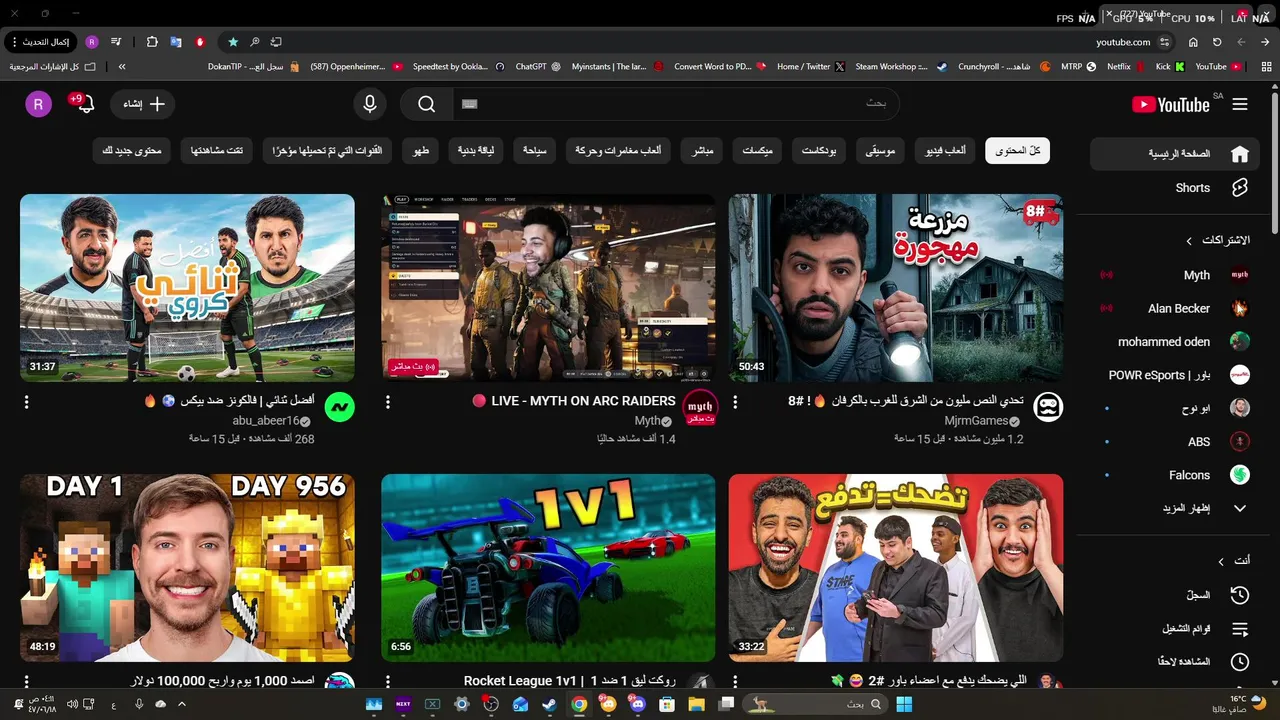Open Playlists (قوائم التشغيل) in sidebar
The width and height of the screenshot is (1280, 720).
coord(1175,629)
